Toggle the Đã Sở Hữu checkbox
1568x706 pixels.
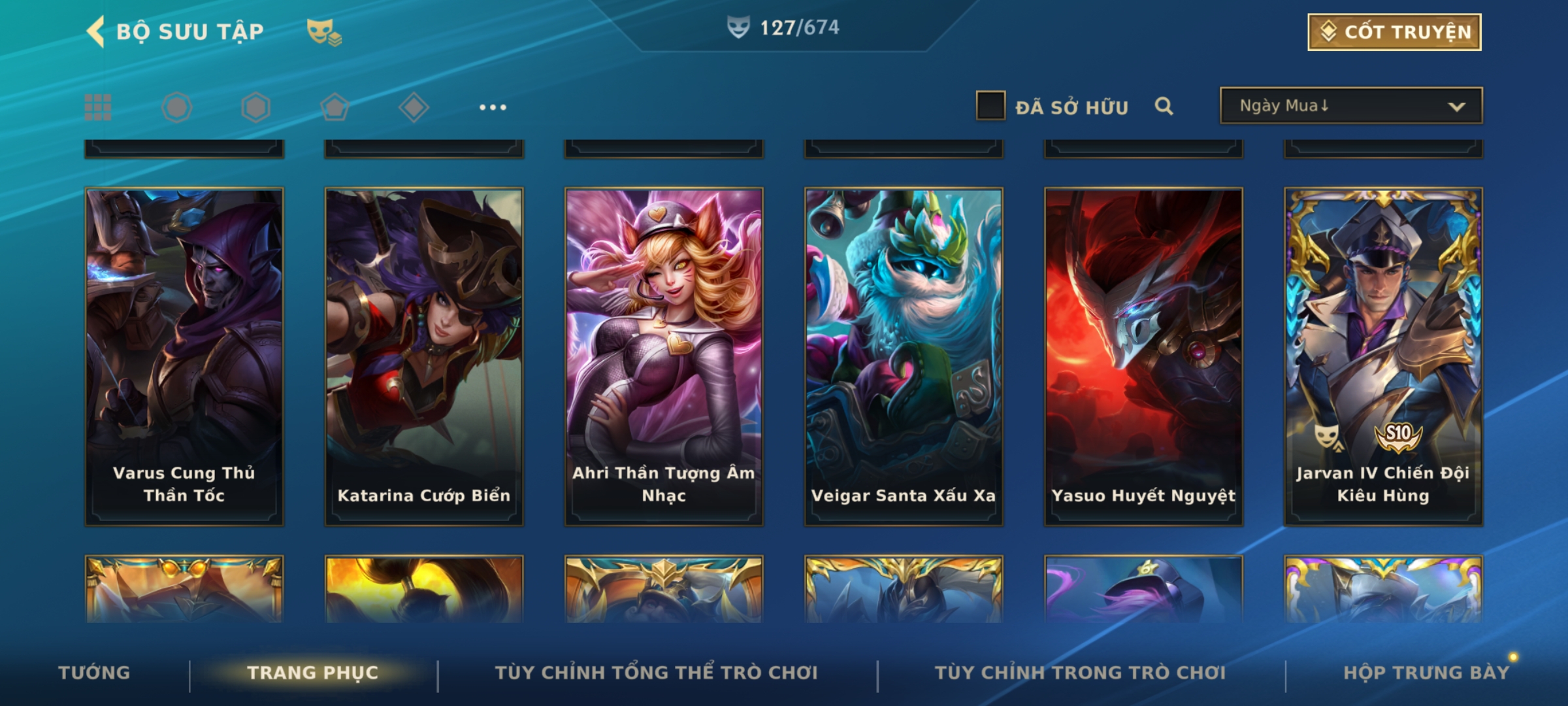point(990,105)
